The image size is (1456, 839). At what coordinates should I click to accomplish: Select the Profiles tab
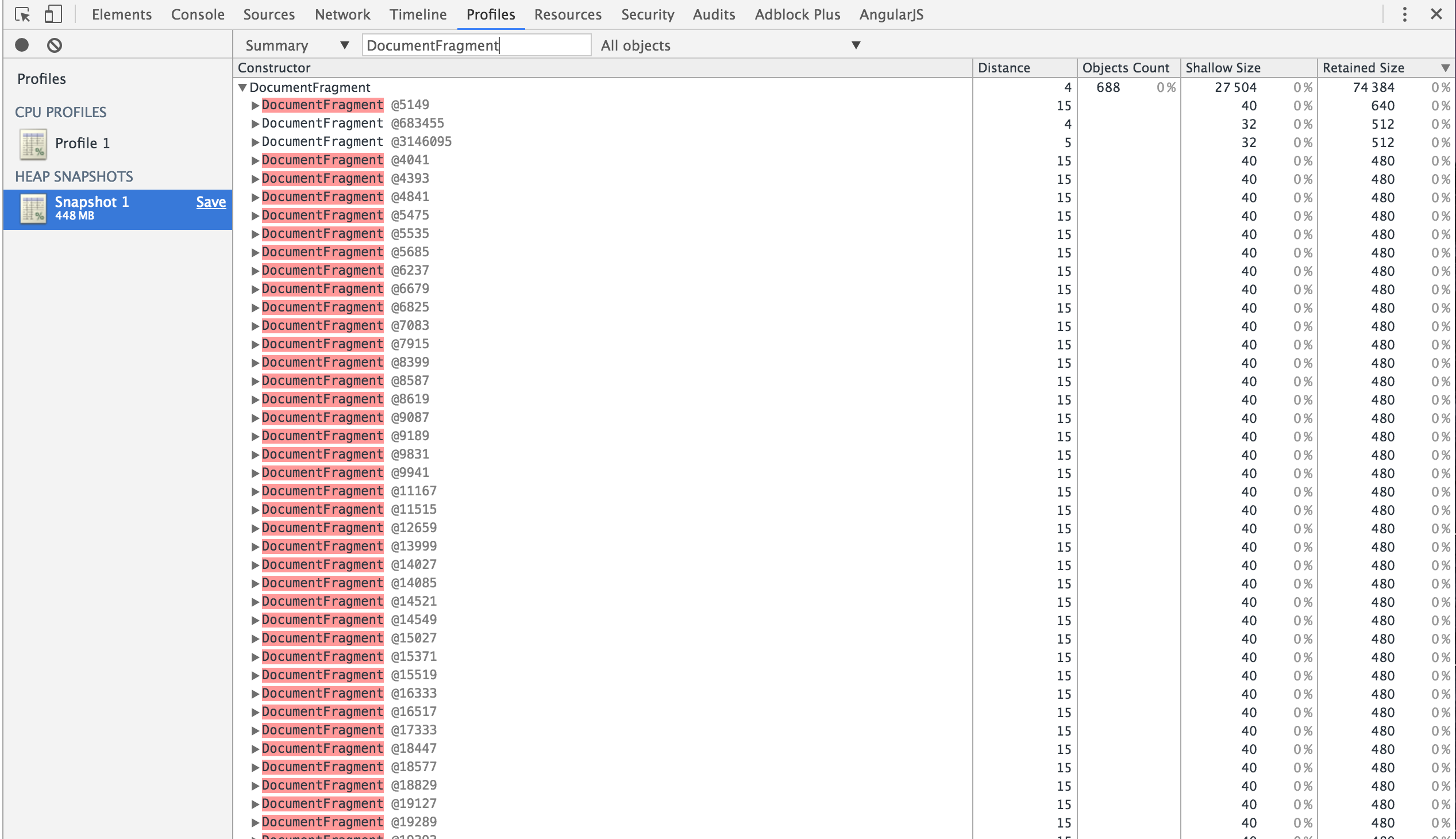click(490, 14)
